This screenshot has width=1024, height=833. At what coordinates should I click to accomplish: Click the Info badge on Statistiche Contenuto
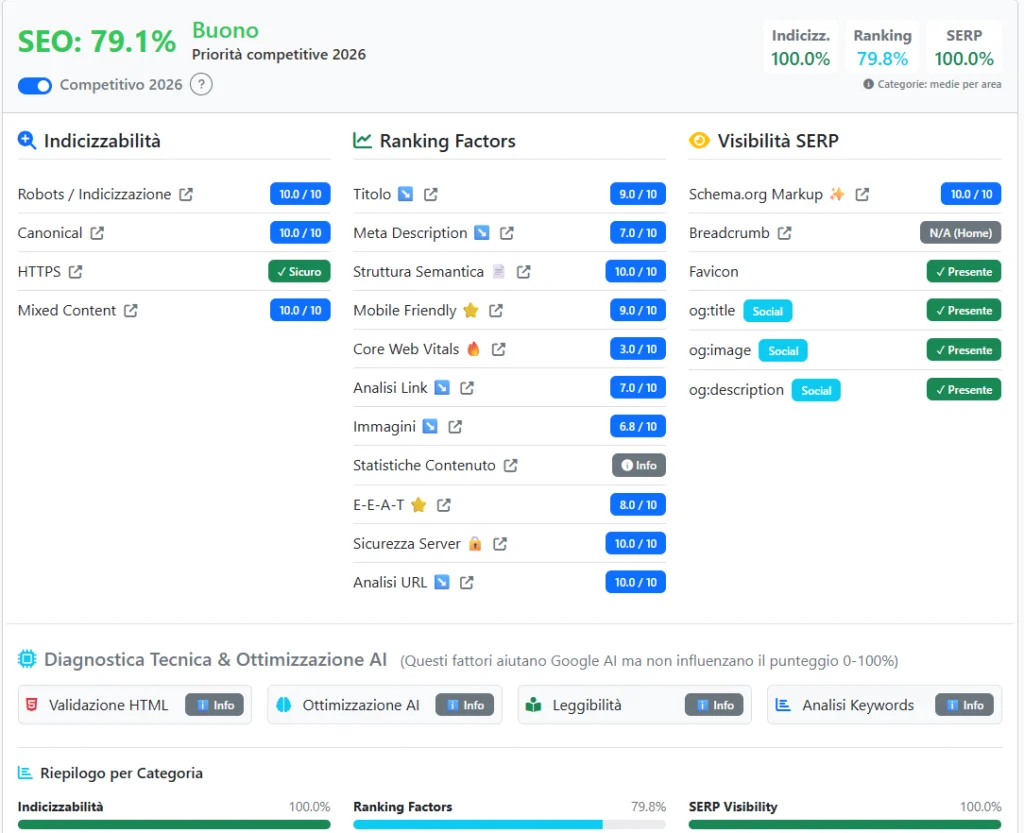tap(638, 465)
